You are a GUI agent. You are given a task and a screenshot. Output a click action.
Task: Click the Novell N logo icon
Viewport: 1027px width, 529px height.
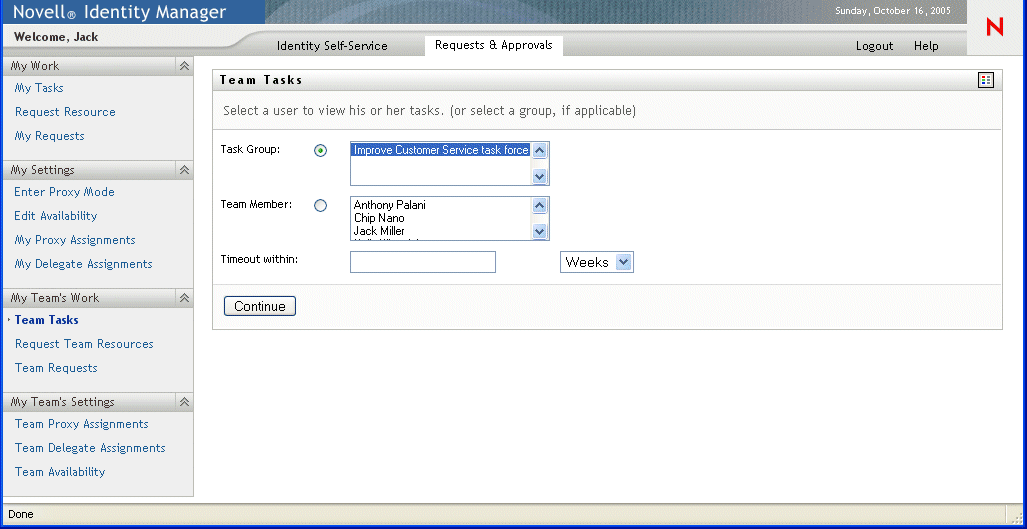[994, 27]
